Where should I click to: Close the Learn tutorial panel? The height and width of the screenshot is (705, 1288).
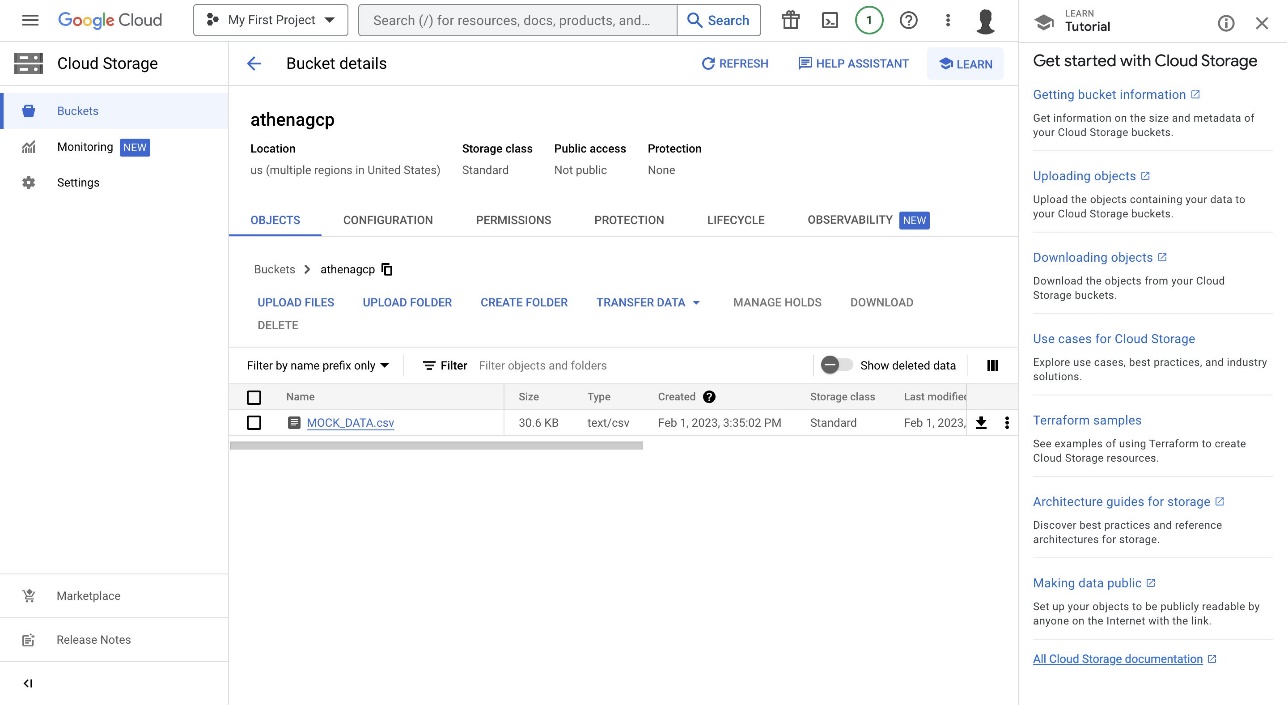click(x=1262, y=24)
